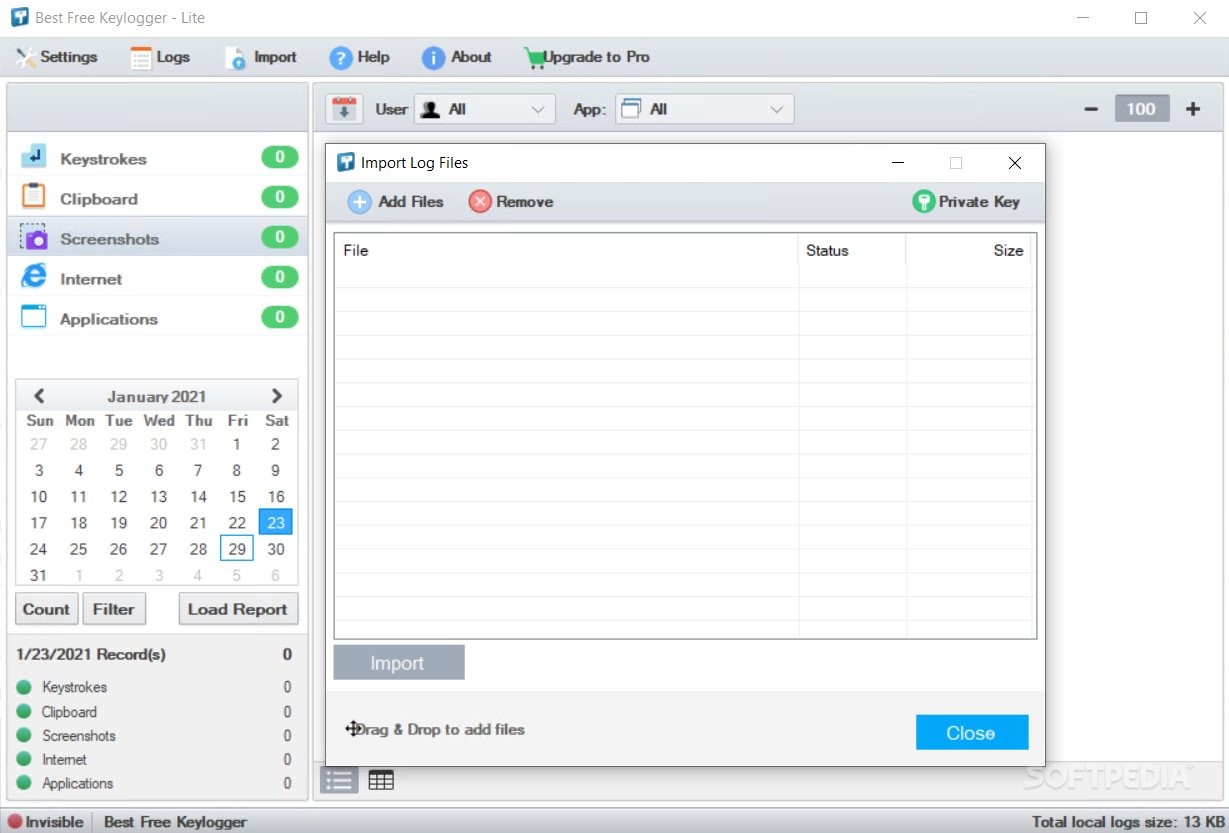The width and height of the screenshot is (1229, 833).
Task: Click the green Internet record dot
Action: (24, 759)
